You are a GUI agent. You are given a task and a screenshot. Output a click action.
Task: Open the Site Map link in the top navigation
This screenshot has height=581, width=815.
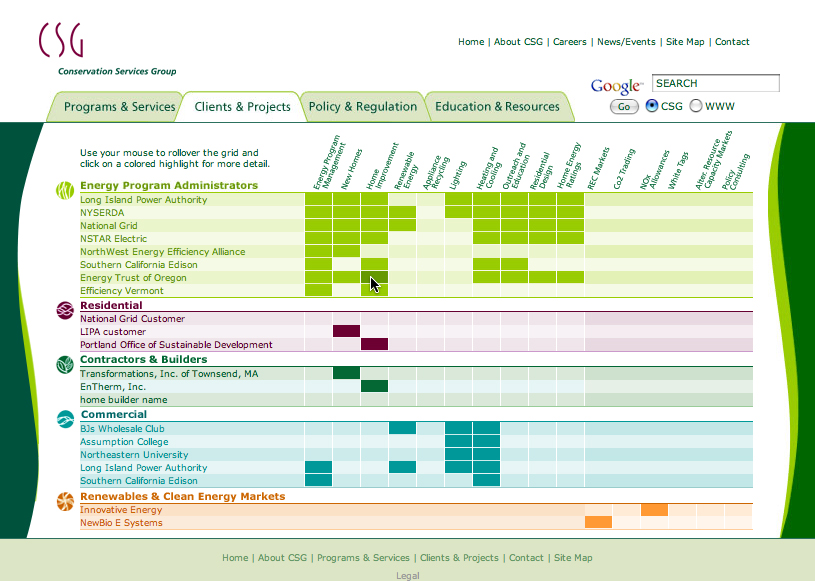[685, 42]
